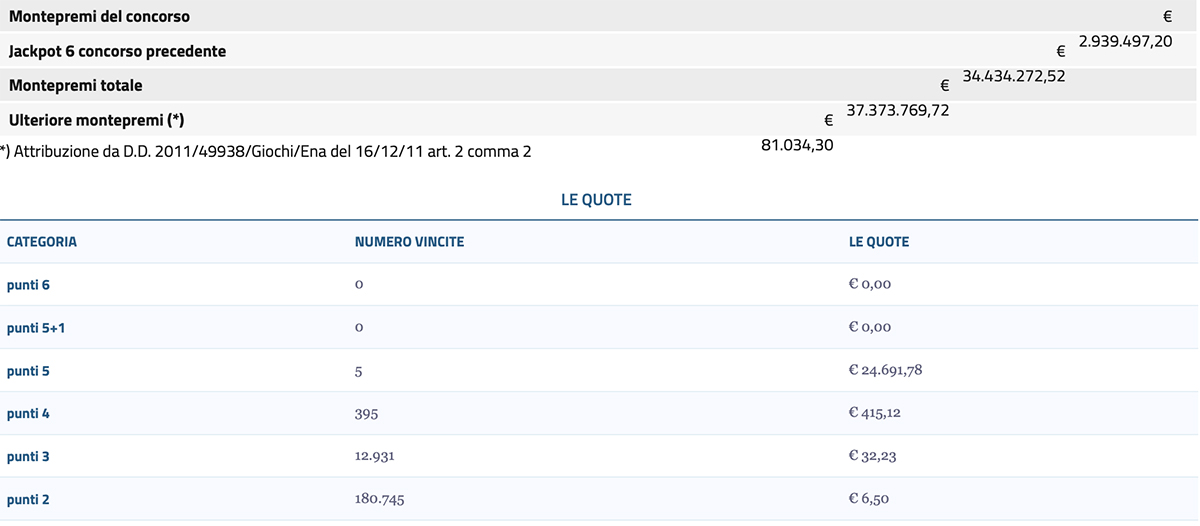Click the € 415,12 quota for punti 4

(874, 413)
